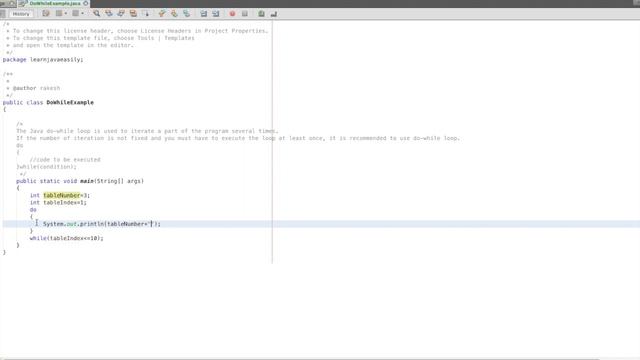
Task: Click the 'int tableIndex=1;' line
Action: [58, 202]
